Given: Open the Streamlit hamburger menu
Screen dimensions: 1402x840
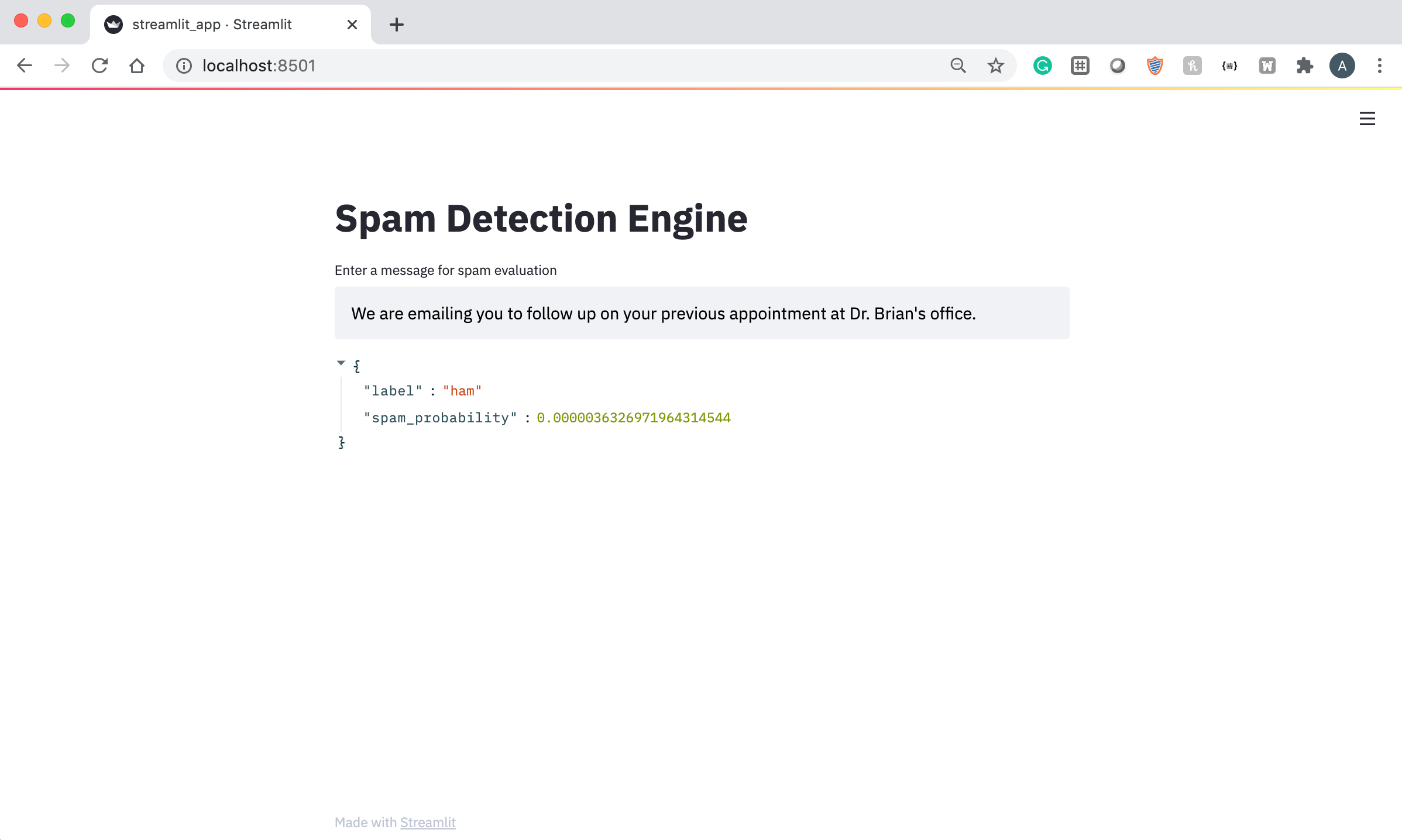Looking at the screenshot, I should coord(1367,119).
